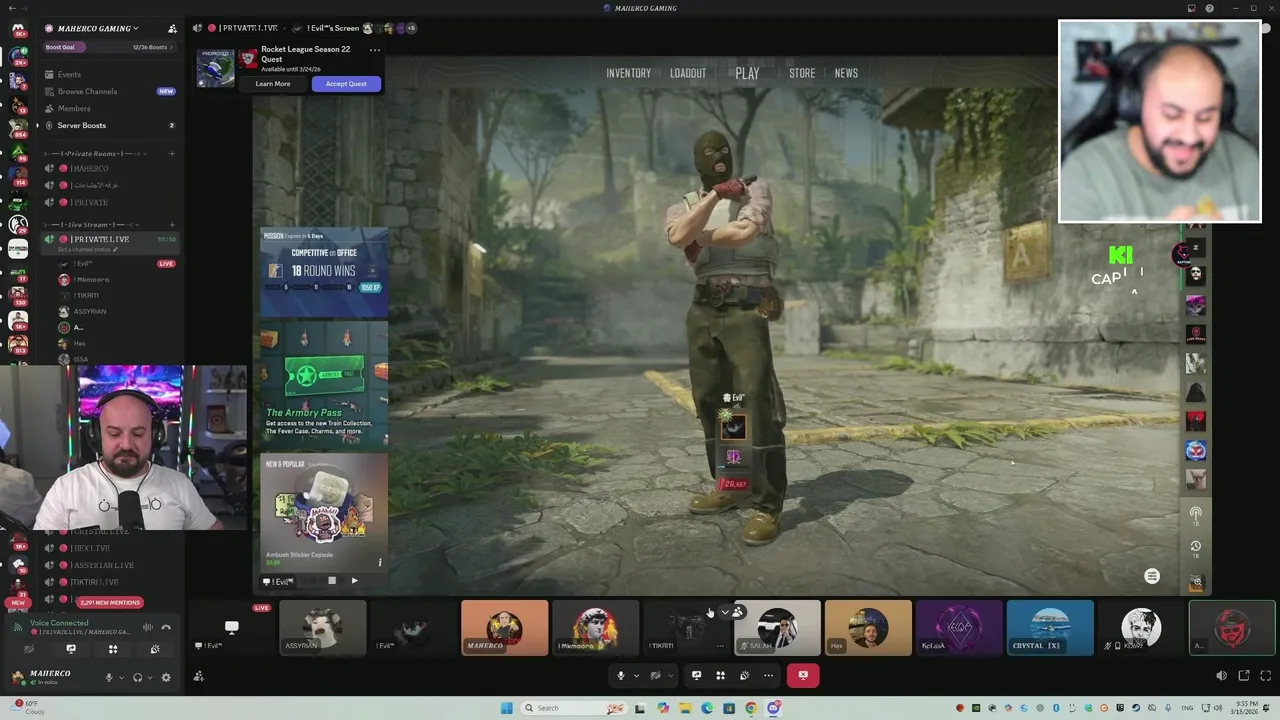Open microphone options in call bar
Image resolution: width=1280 pixels, height=720 pixels.
tap(636, 675)
